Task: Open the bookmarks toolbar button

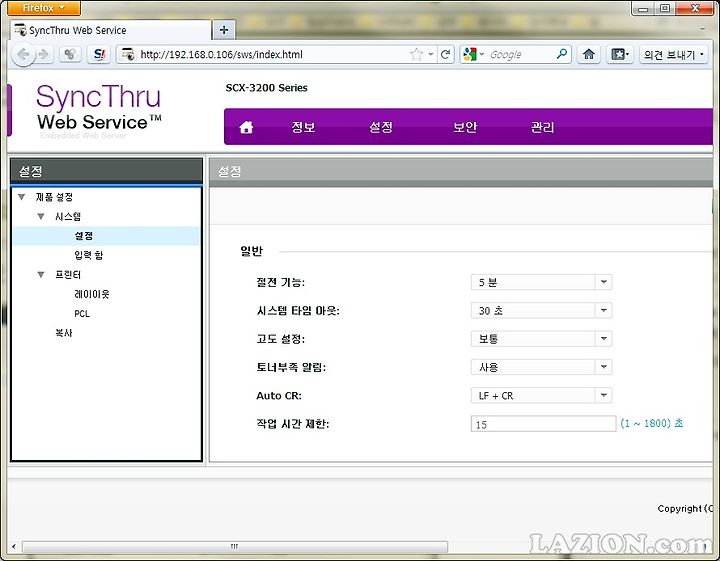Action: [620, 55]
